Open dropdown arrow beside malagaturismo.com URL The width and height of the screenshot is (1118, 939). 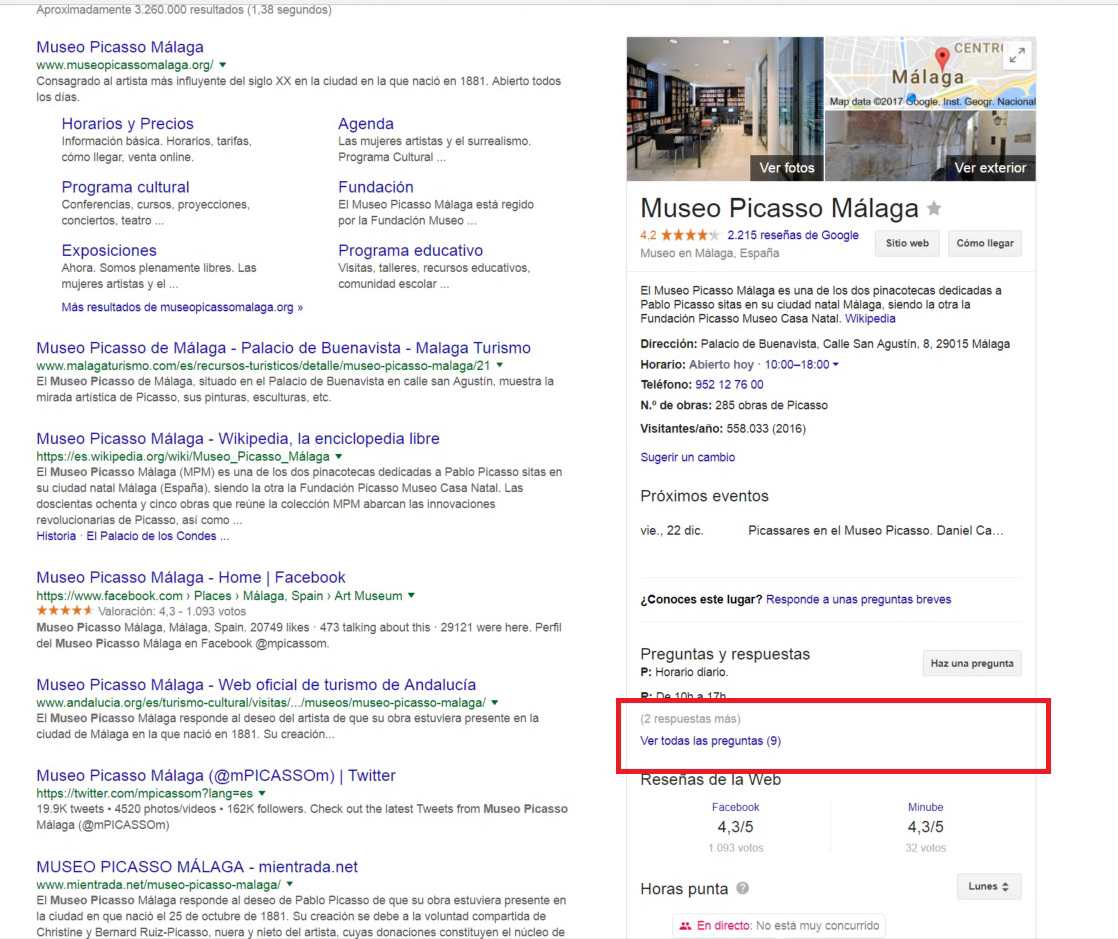coord(500,365)
